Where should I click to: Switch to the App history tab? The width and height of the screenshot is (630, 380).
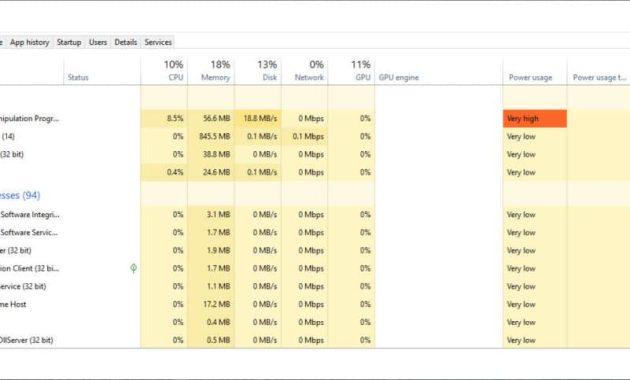29,42
